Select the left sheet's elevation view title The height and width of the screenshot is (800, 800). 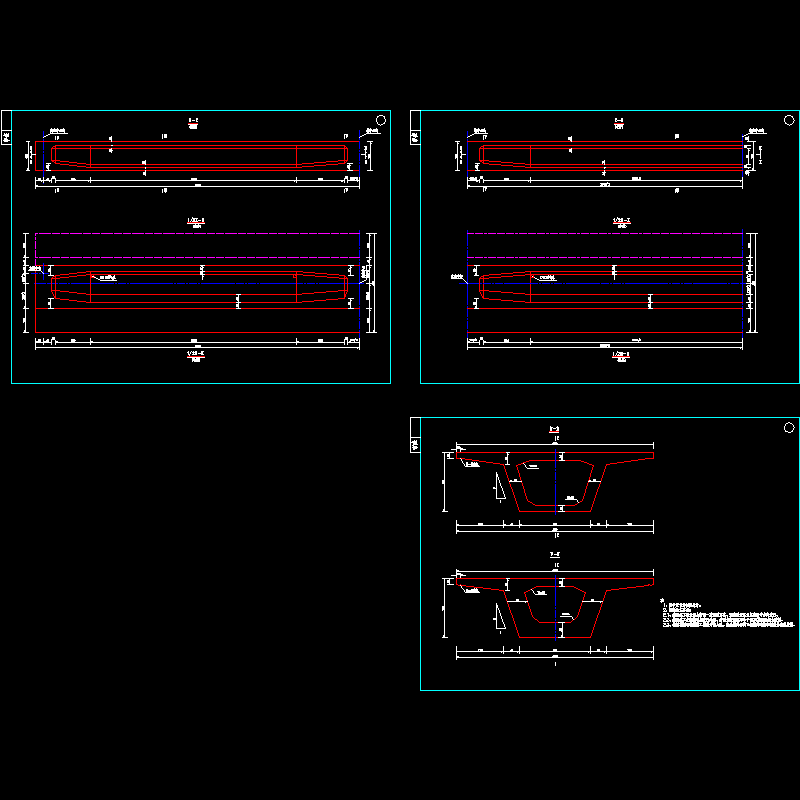tap(193, 123)
